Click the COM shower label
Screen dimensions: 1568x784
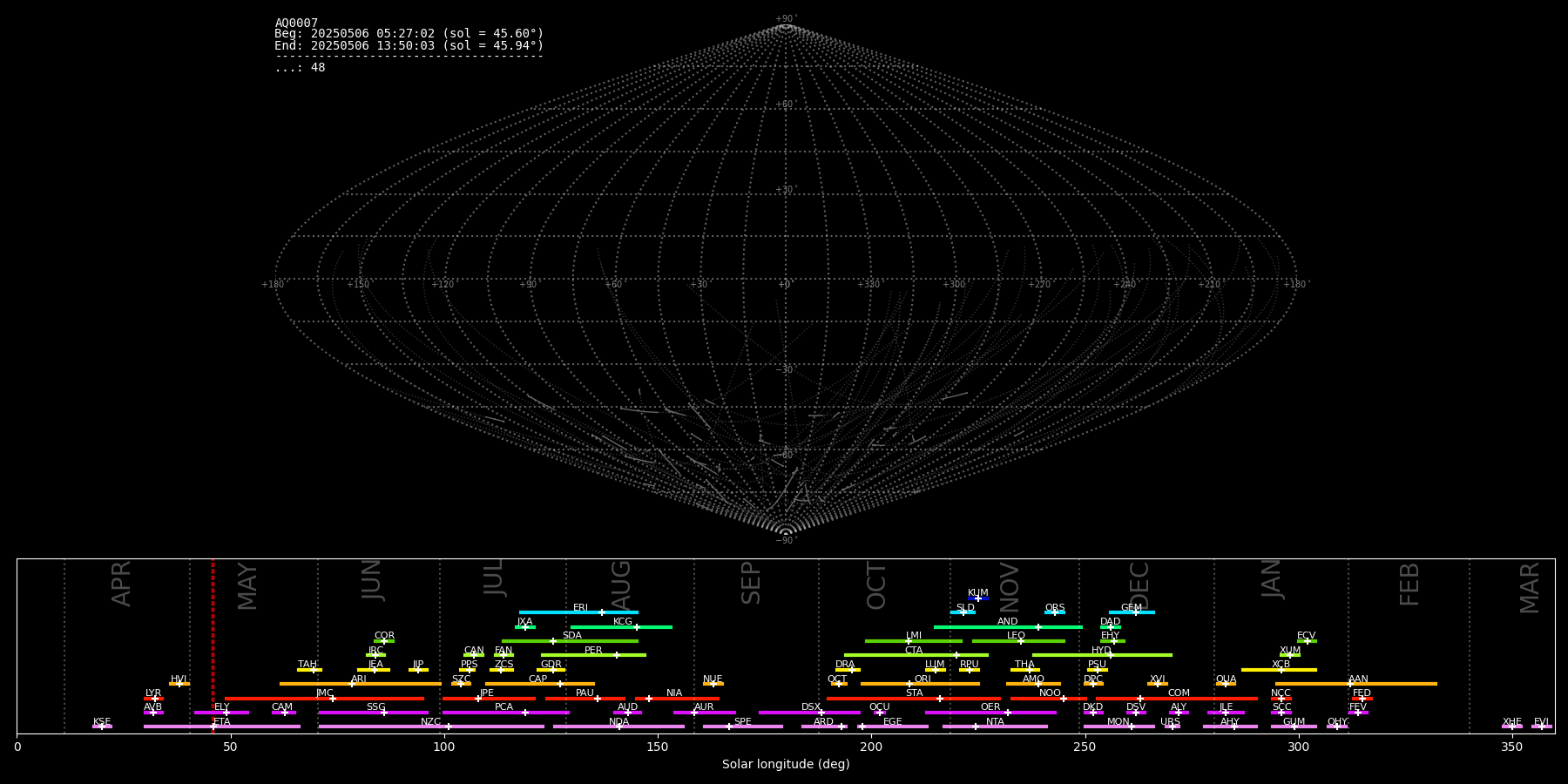click(1179, 693)
